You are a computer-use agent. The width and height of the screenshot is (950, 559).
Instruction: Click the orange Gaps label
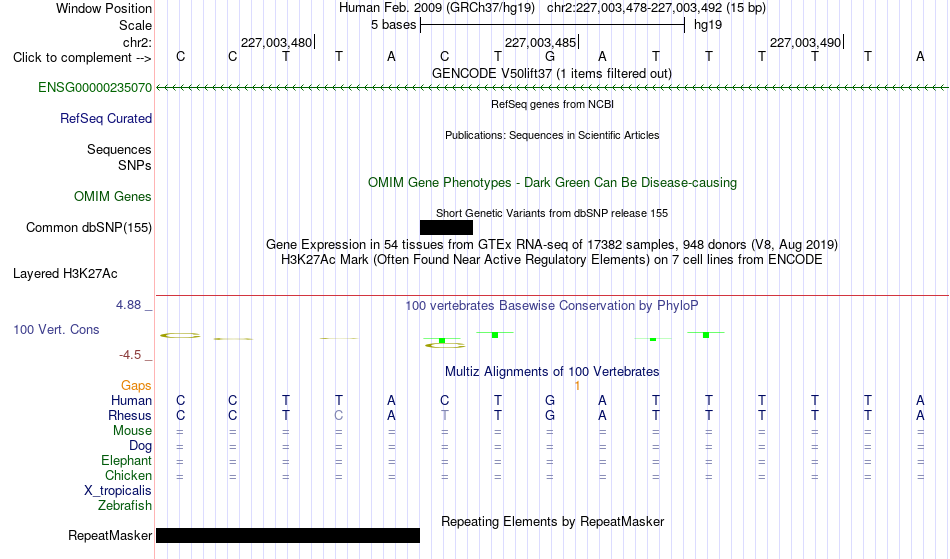tap(136, 386)
